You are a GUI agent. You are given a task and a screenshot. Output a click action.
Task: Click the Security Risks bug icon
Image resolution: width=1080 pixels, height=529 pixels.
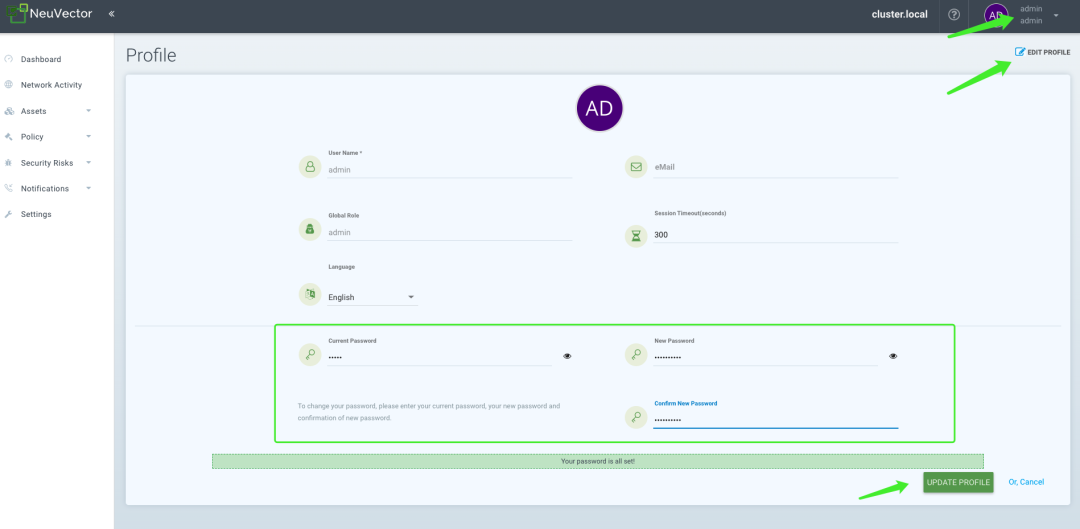[9, 163]
